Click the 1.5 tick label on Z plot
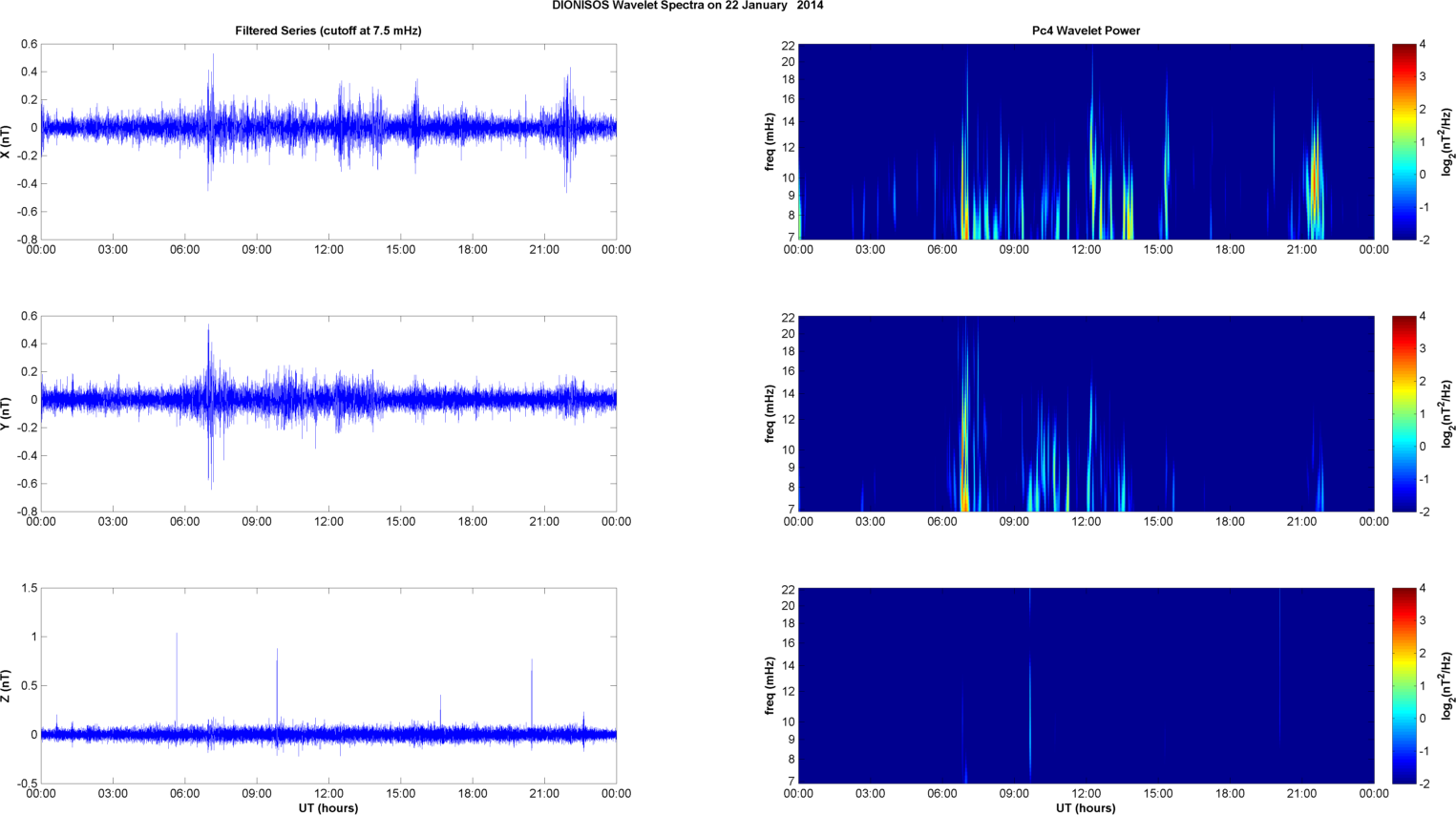Viewport: 1456px width, 815px height. 30,588
